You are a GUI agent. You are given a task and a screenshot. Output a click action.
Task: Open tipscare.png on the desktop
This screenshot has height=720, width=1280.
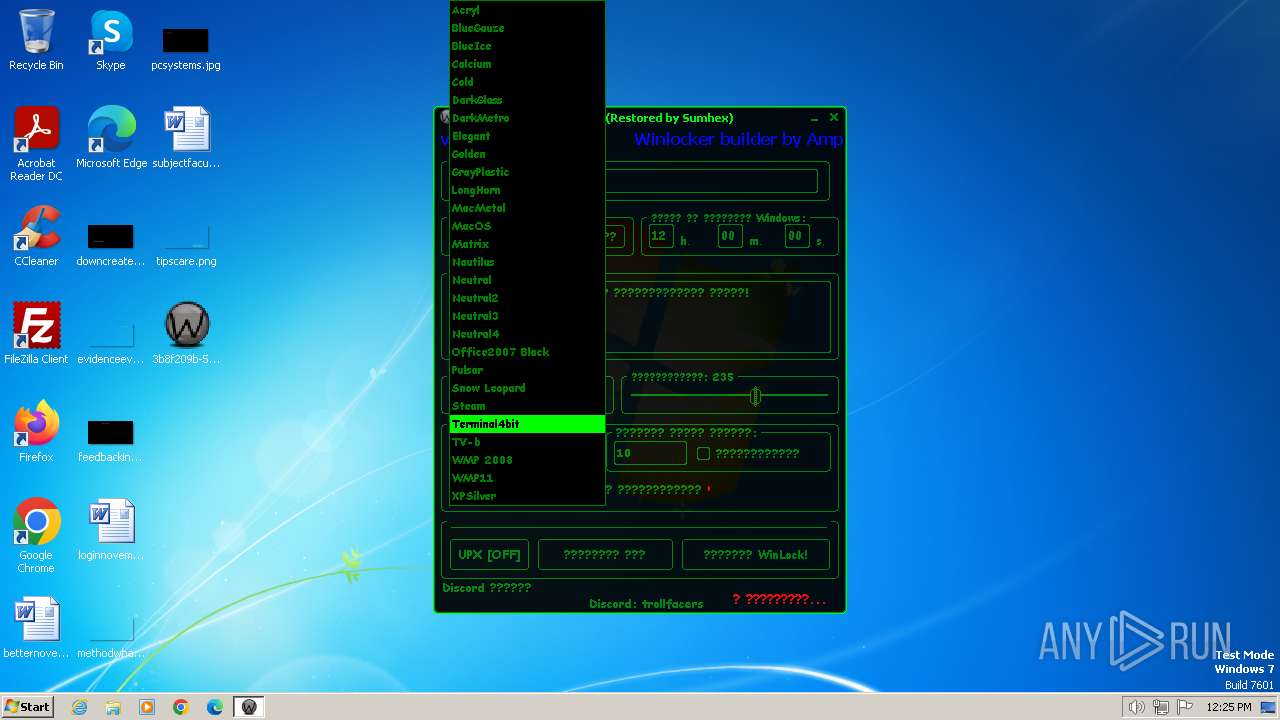186,244
